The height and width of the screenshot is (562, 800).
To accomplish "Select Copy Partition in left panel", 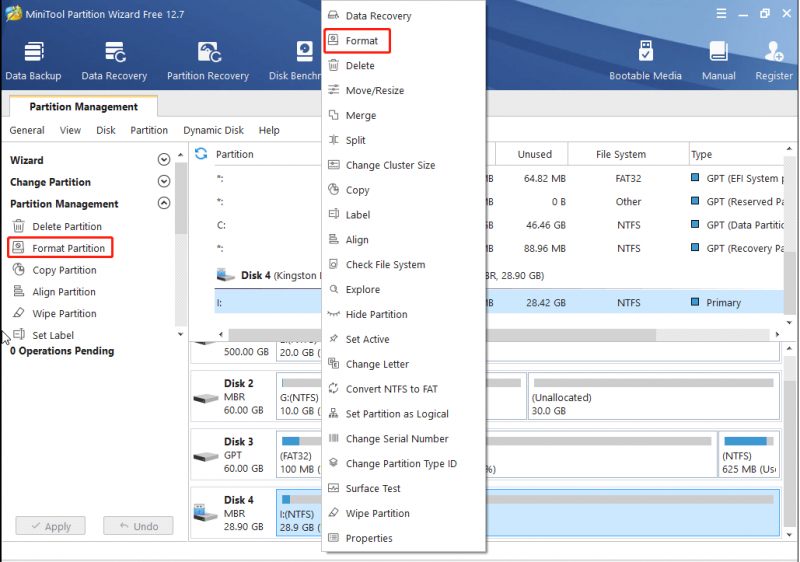I will coord(55,270).
